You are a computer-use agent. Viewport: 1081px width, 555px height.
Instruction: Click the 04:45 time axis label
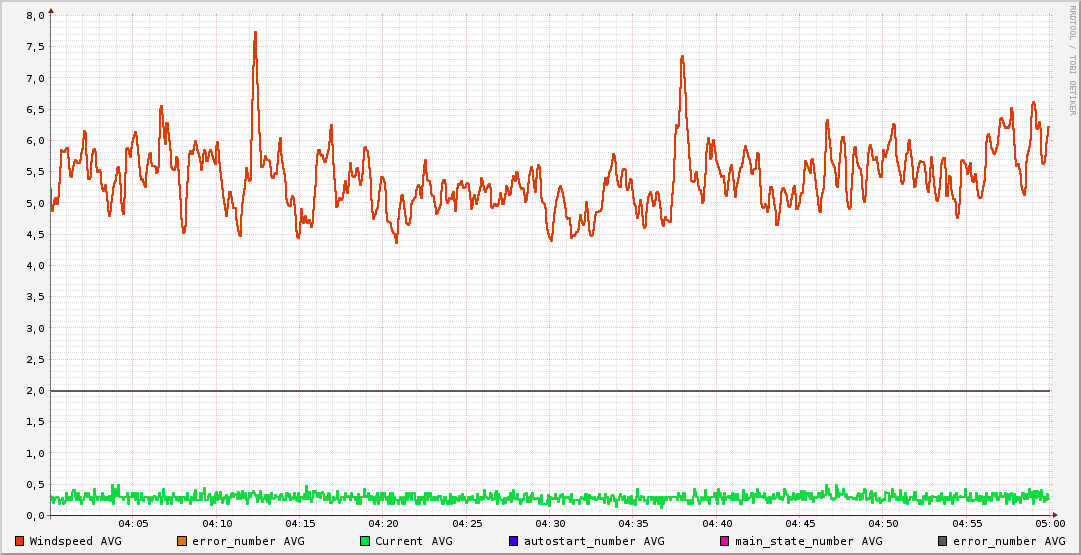point(800,524)
